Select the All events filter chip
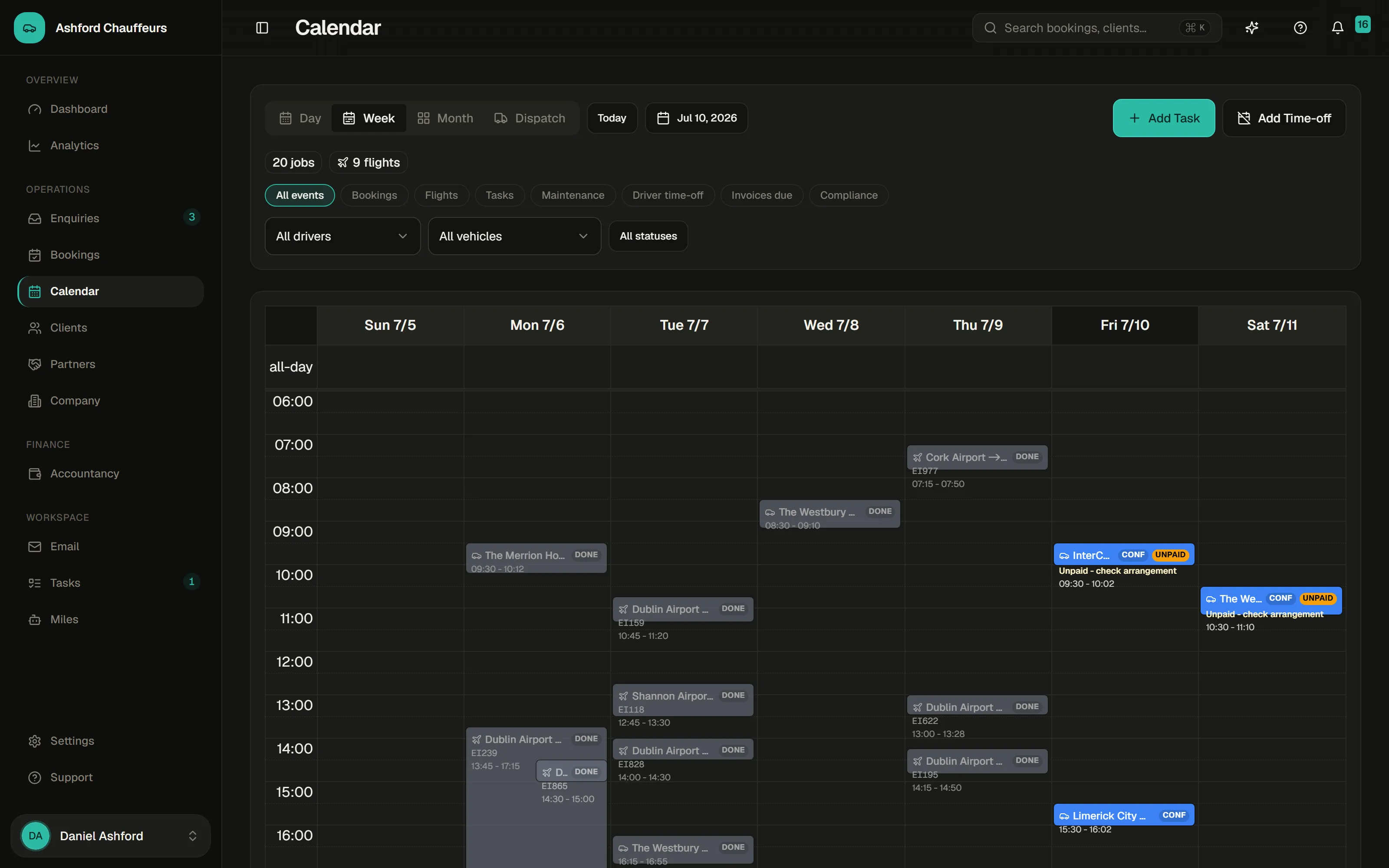 click(x=300, y=195)
